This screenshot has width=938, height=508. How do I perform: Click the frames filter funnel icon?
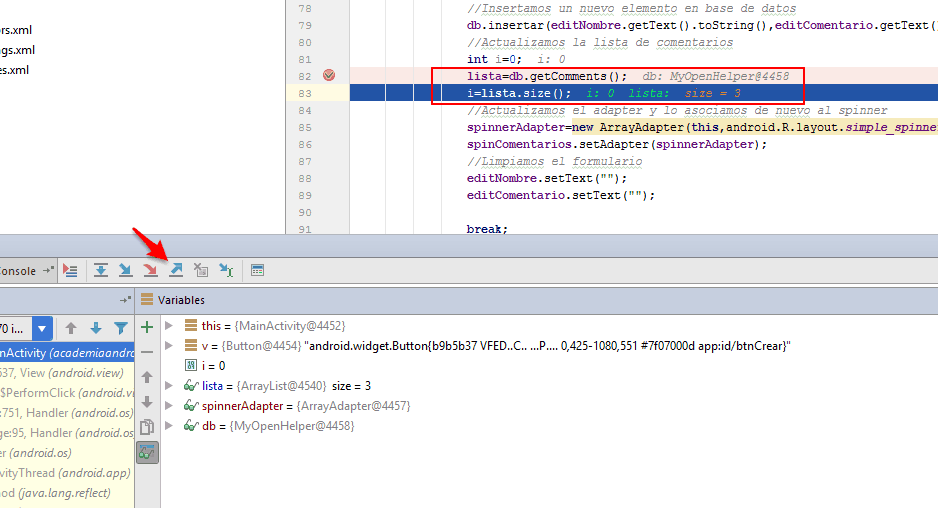[x=121, y=328]
